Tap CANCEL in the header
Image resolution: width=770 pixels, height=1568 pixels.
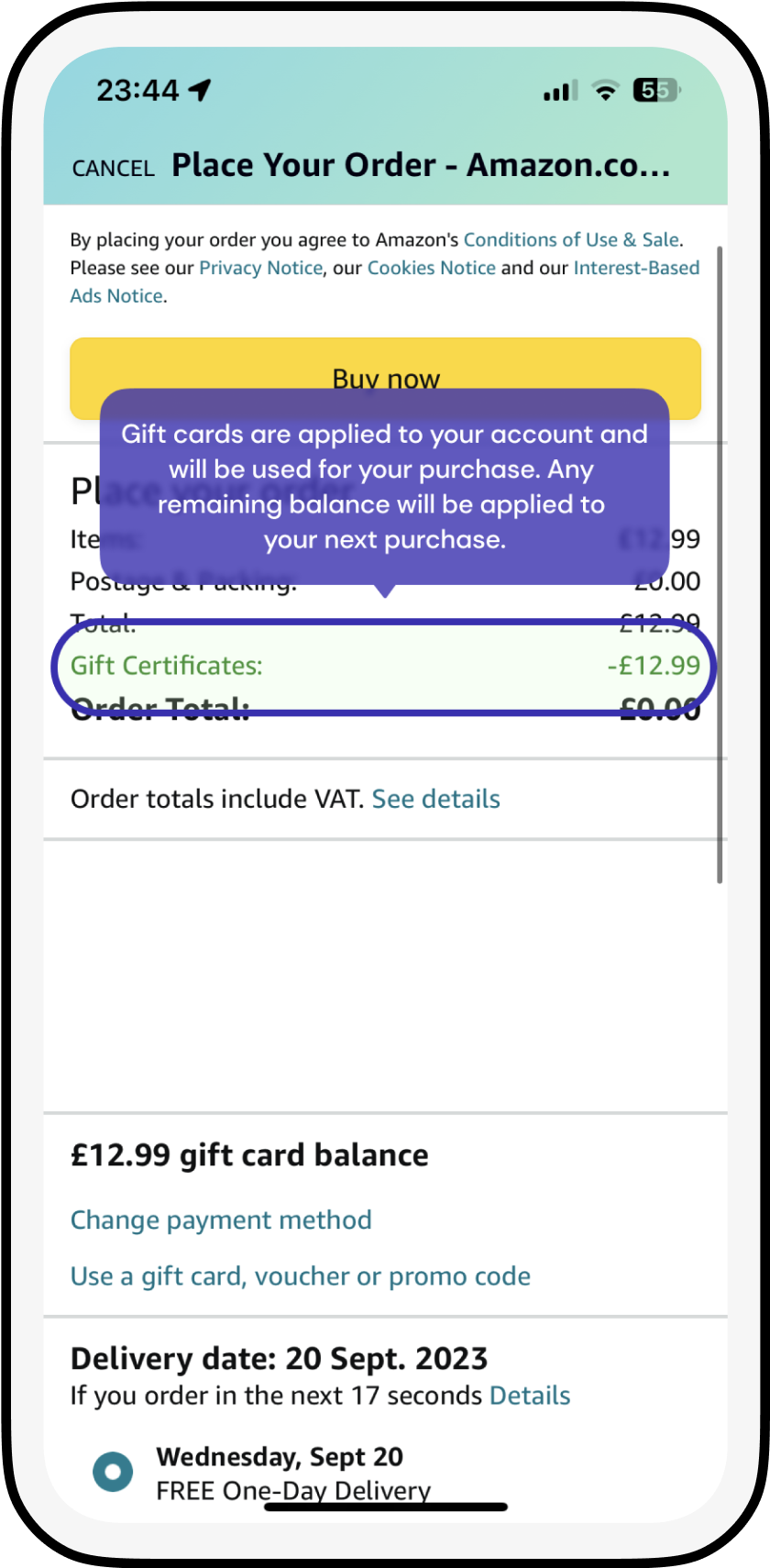[114, 168]
